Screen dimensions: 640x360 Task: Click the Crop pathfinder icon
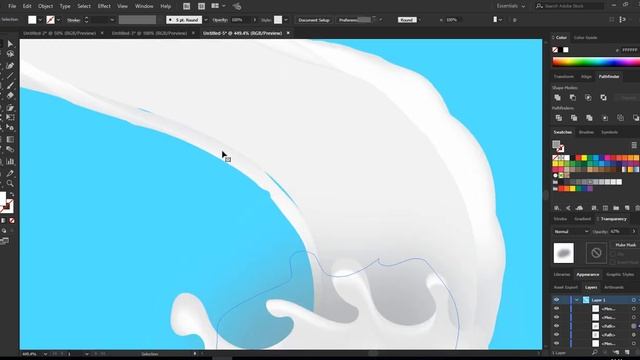pos(605,118)
